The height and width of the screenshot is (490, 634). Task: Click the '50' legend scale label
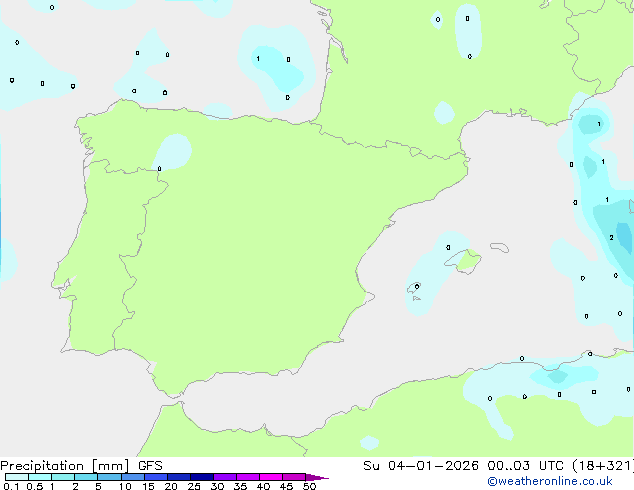click(309, 486)
